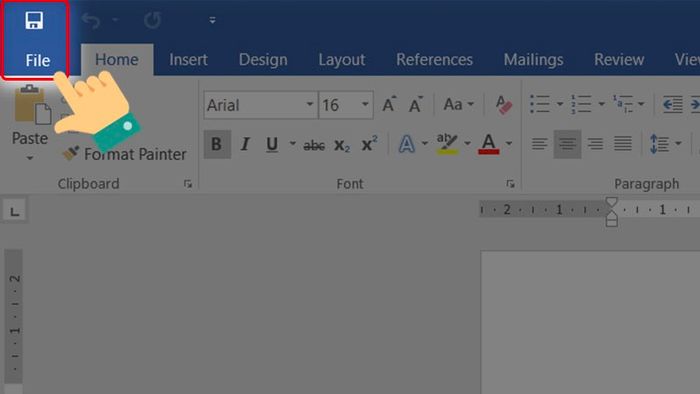Image resolution: width=700 pixels, height=394 pixels.
Task: Click the Multilevel List icon
Action: click(x=623, y=104)
